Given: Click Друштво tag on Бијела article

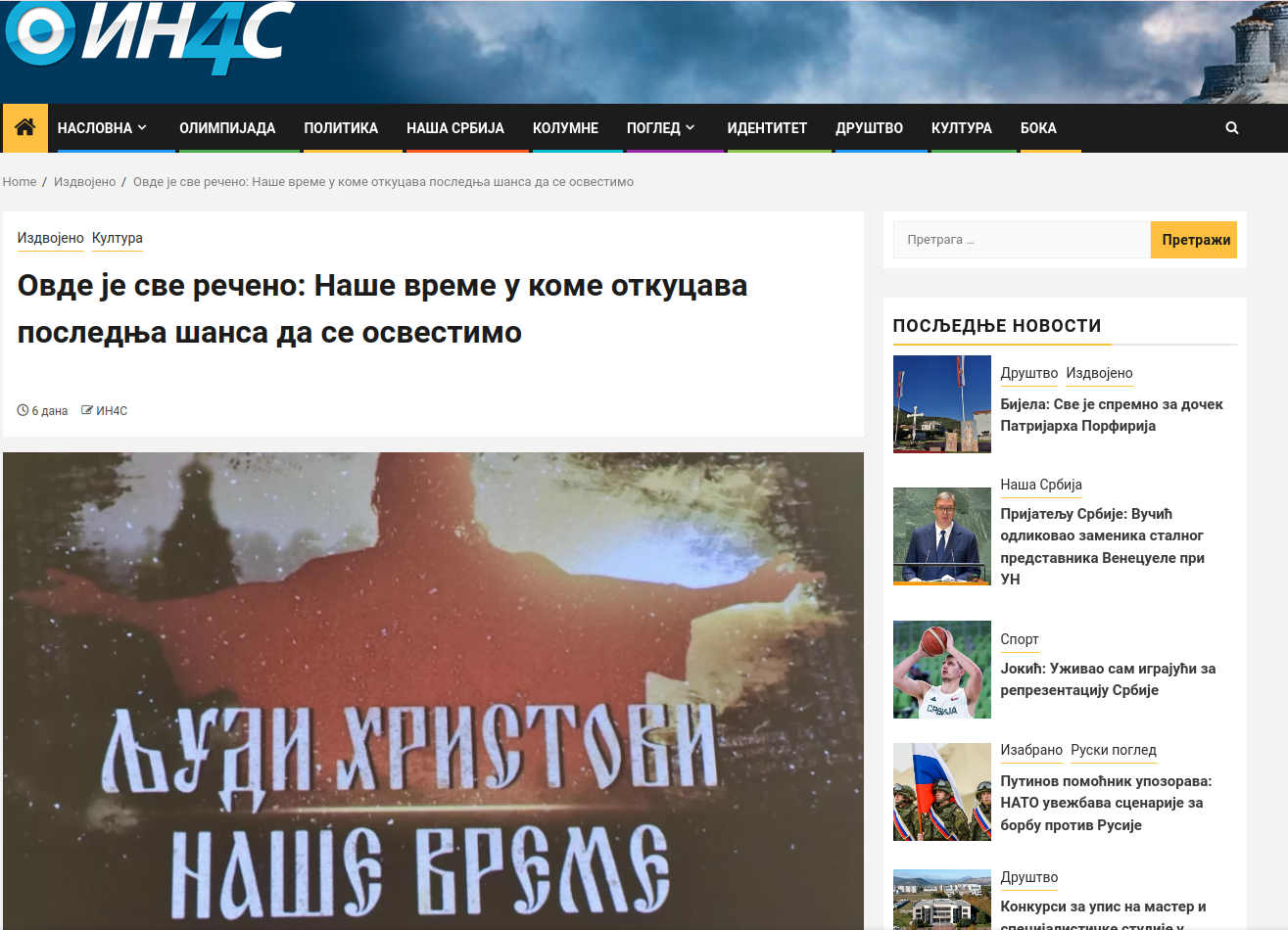Looking at the screenshot, I should point(1028,373).
